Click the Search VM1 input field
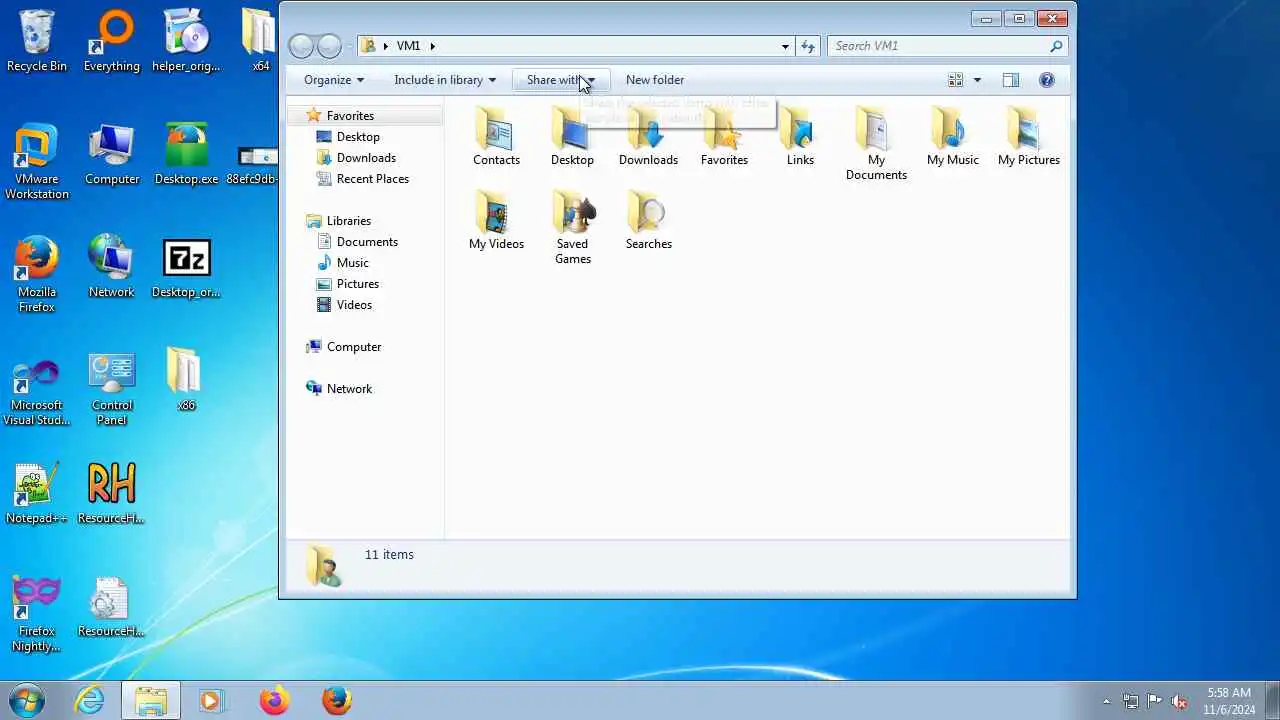Image resolution: width=1280 pixels, height=720 pixels. point(938,46)
